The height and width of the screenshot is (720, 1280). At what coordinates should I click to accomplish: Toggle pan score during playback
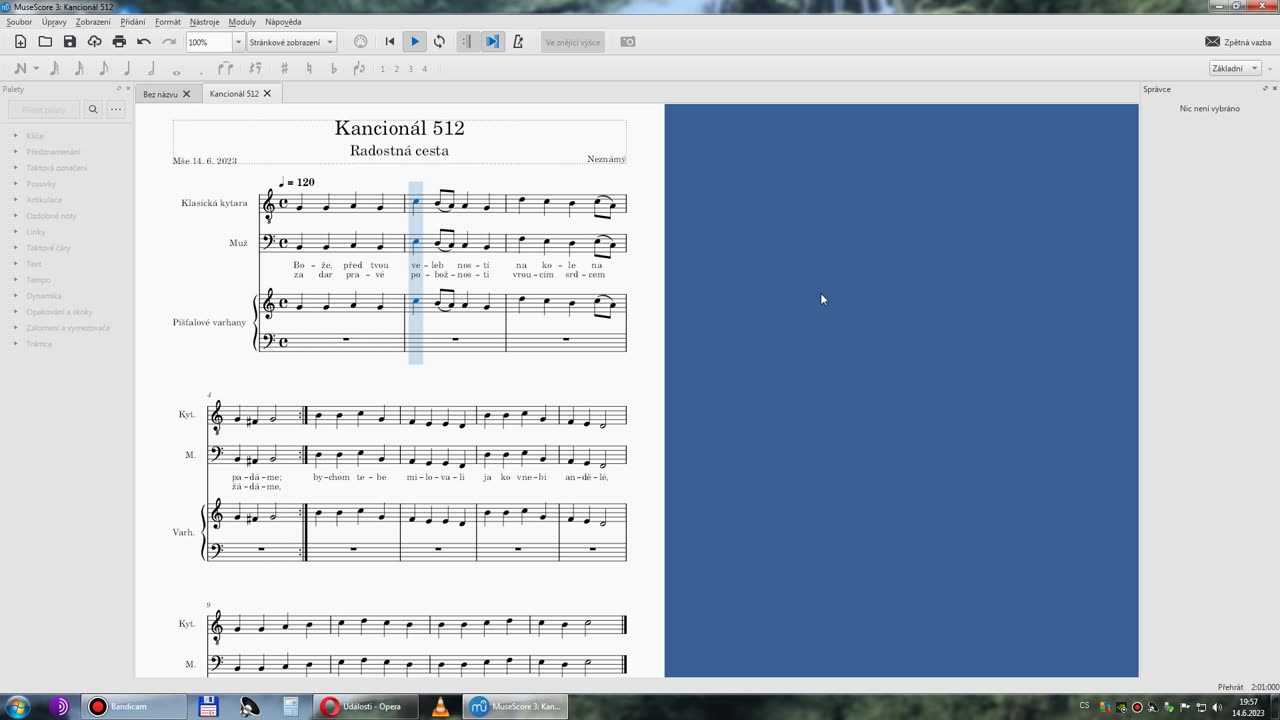tap(492, 42)
